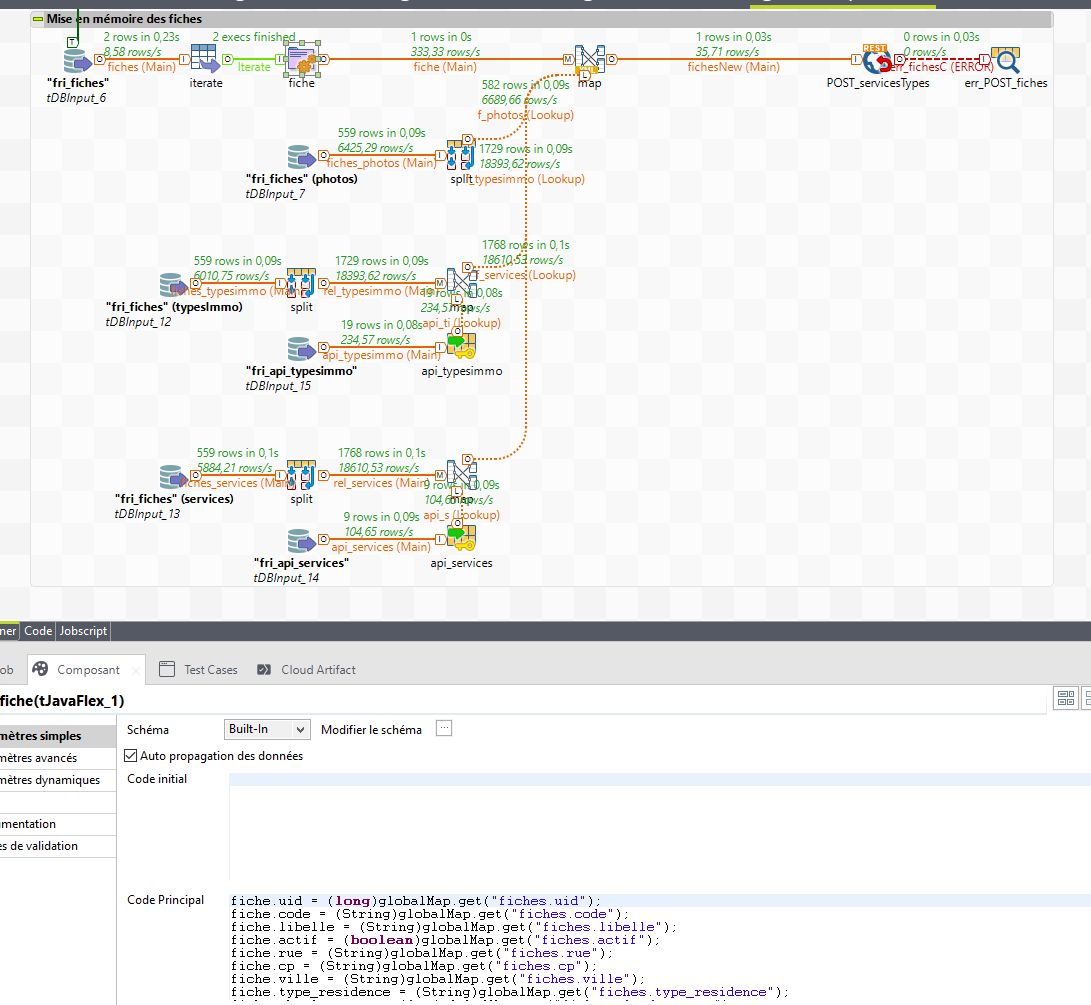Toggle the component panel layout view icon
The image size is (1091, 1005).
tap(1065, 698)
